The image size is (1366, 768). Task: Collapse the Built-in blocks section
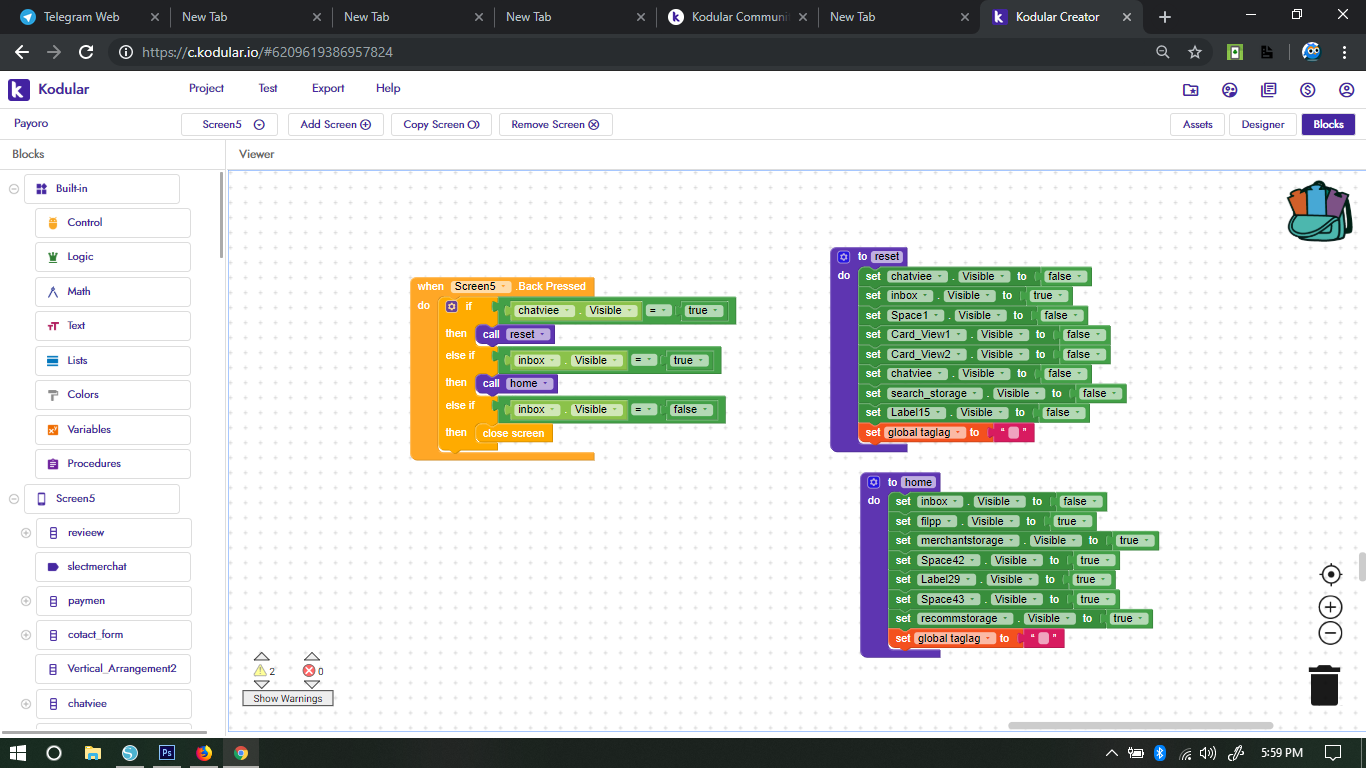click(x=14, y=188)
